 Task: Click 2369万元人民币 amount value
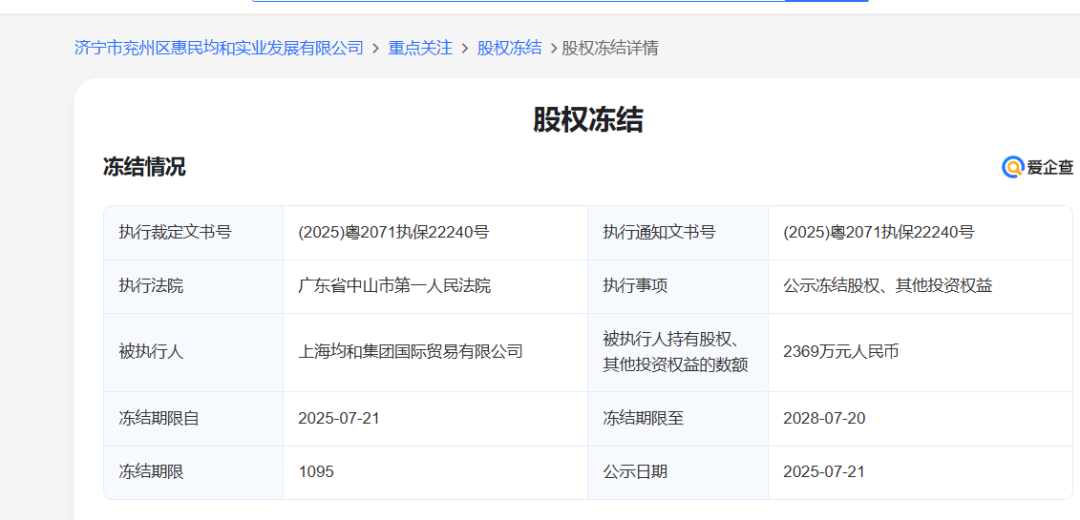click(x=841, y=352)
